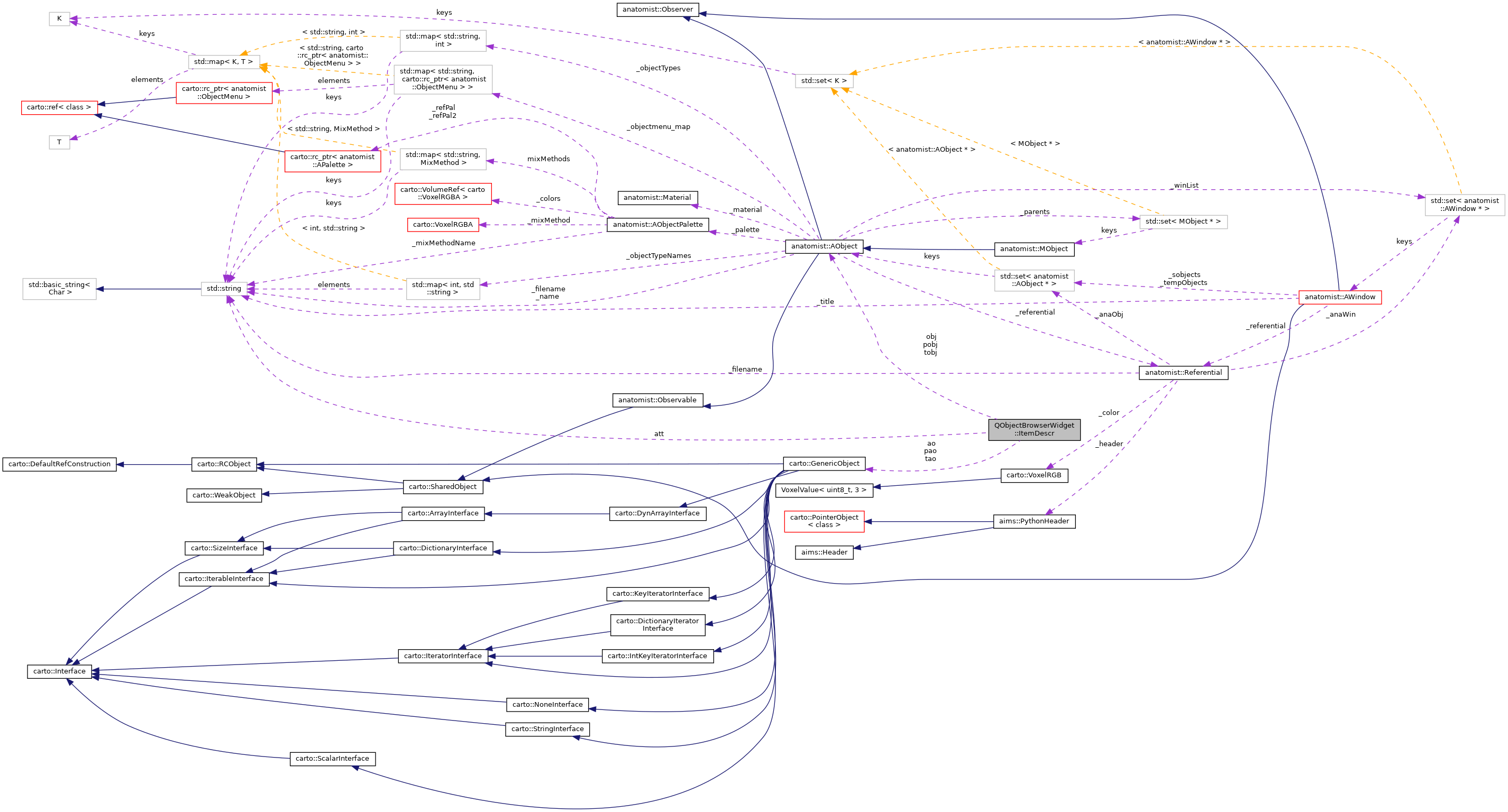Select the std::map< int, std::string > node
This screenshot has width=1508, height=812.
coord(443,289)
